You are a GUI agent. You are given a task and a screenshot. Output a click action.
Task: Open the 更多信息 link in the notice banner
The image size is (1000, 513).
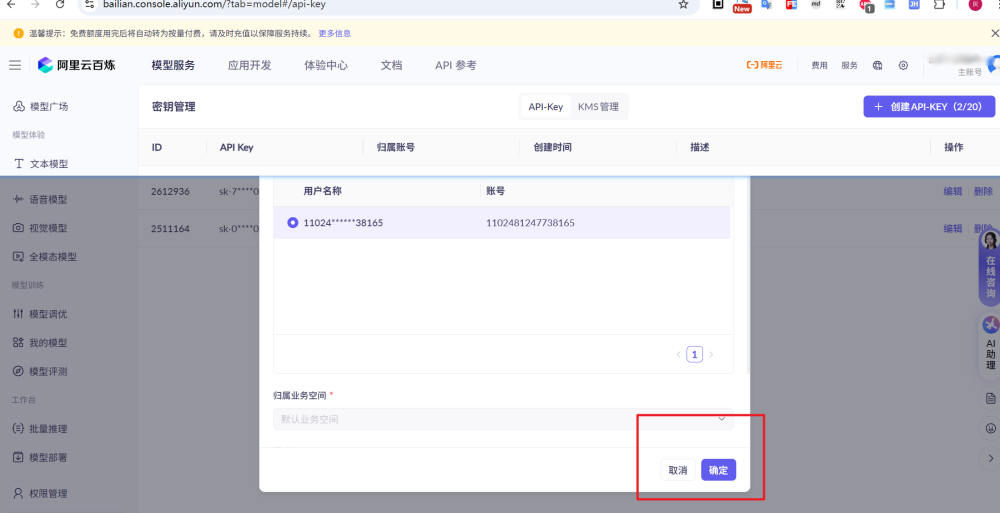(x=334, y=33)
